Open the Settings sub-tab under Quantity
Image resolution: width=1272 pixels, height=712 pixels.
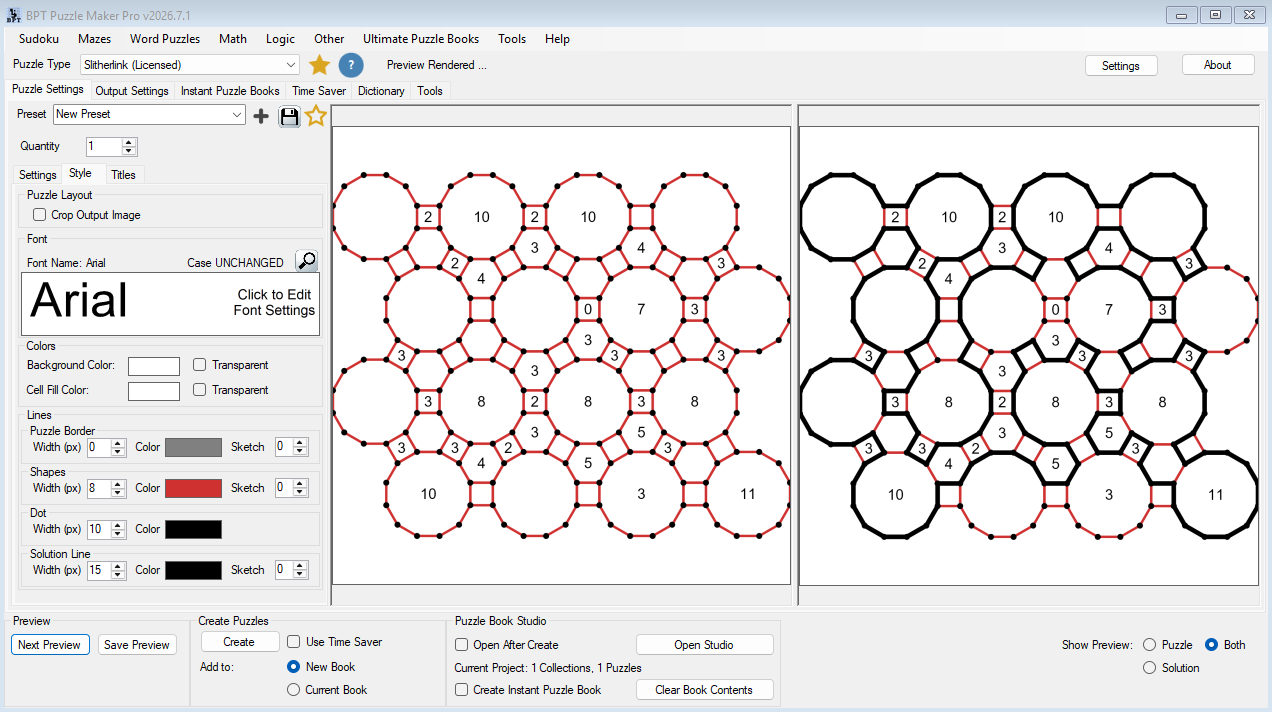[38, 175]
